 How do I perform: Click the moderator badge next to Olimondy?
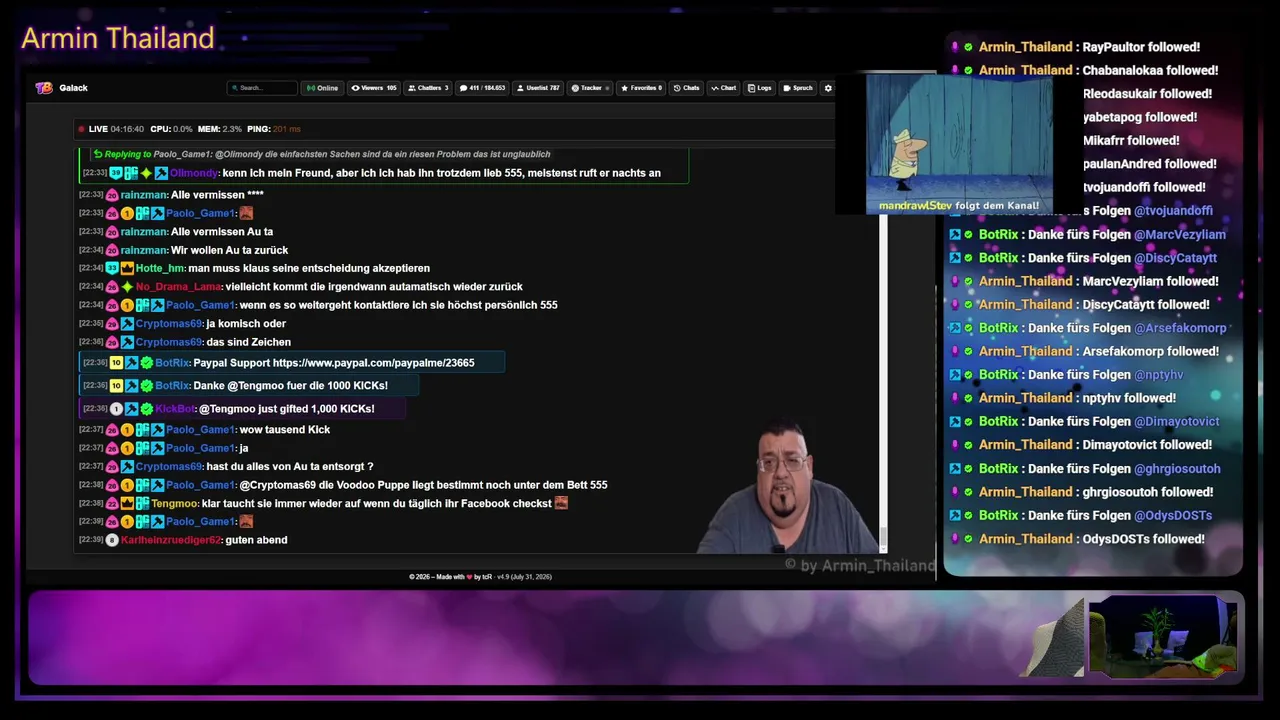161,173
